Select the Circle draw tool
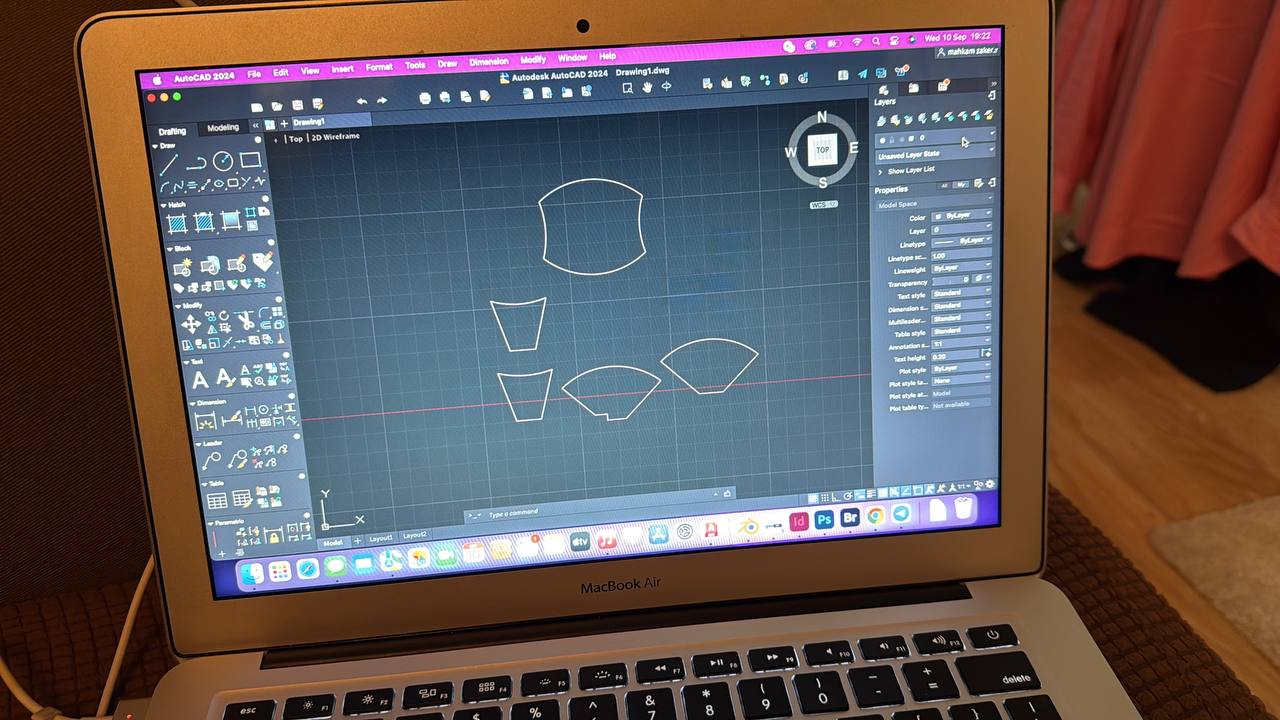 (x=223, y=161)
